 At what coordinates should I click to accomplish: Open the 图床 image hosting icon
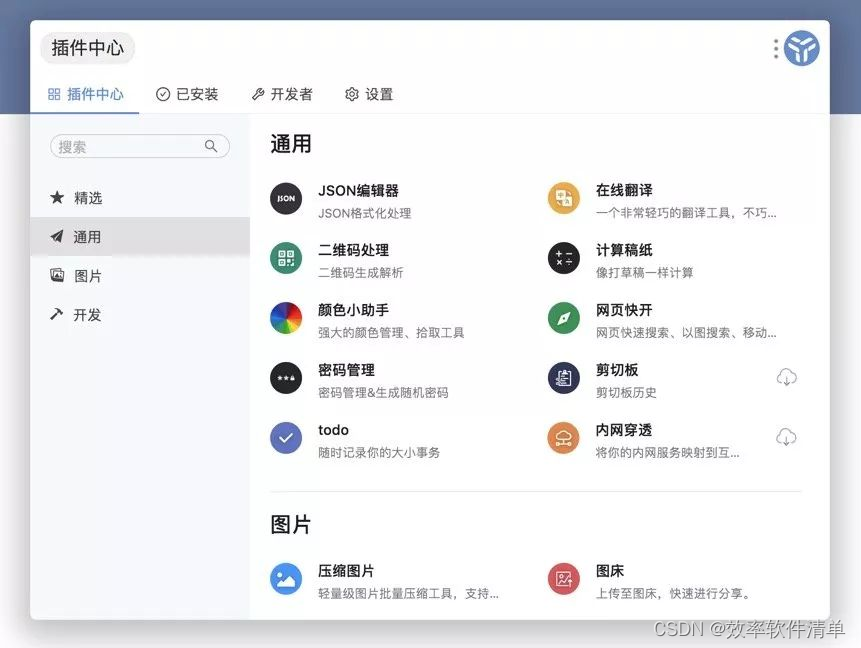[x=564, y=578]
